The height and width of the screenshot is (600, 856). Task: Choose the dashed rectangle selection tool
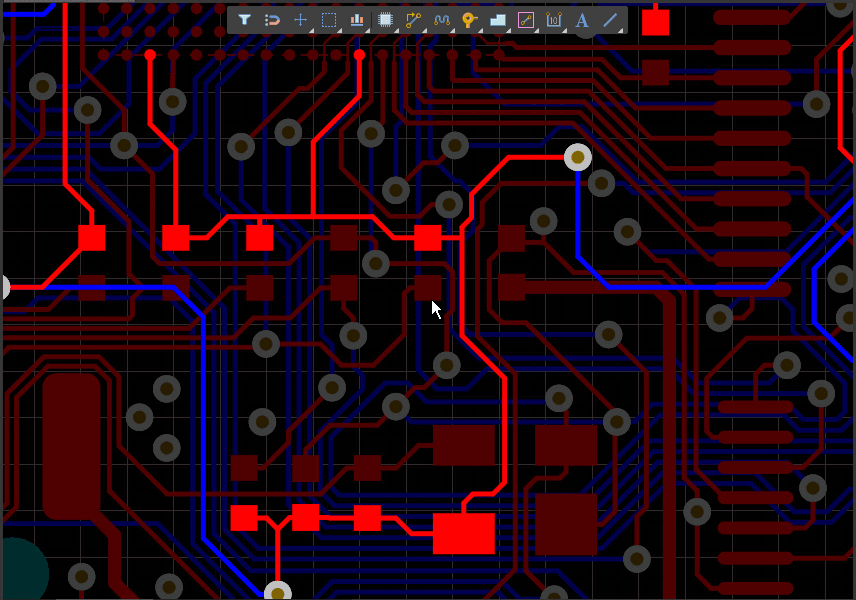click(x=329, y=20)
